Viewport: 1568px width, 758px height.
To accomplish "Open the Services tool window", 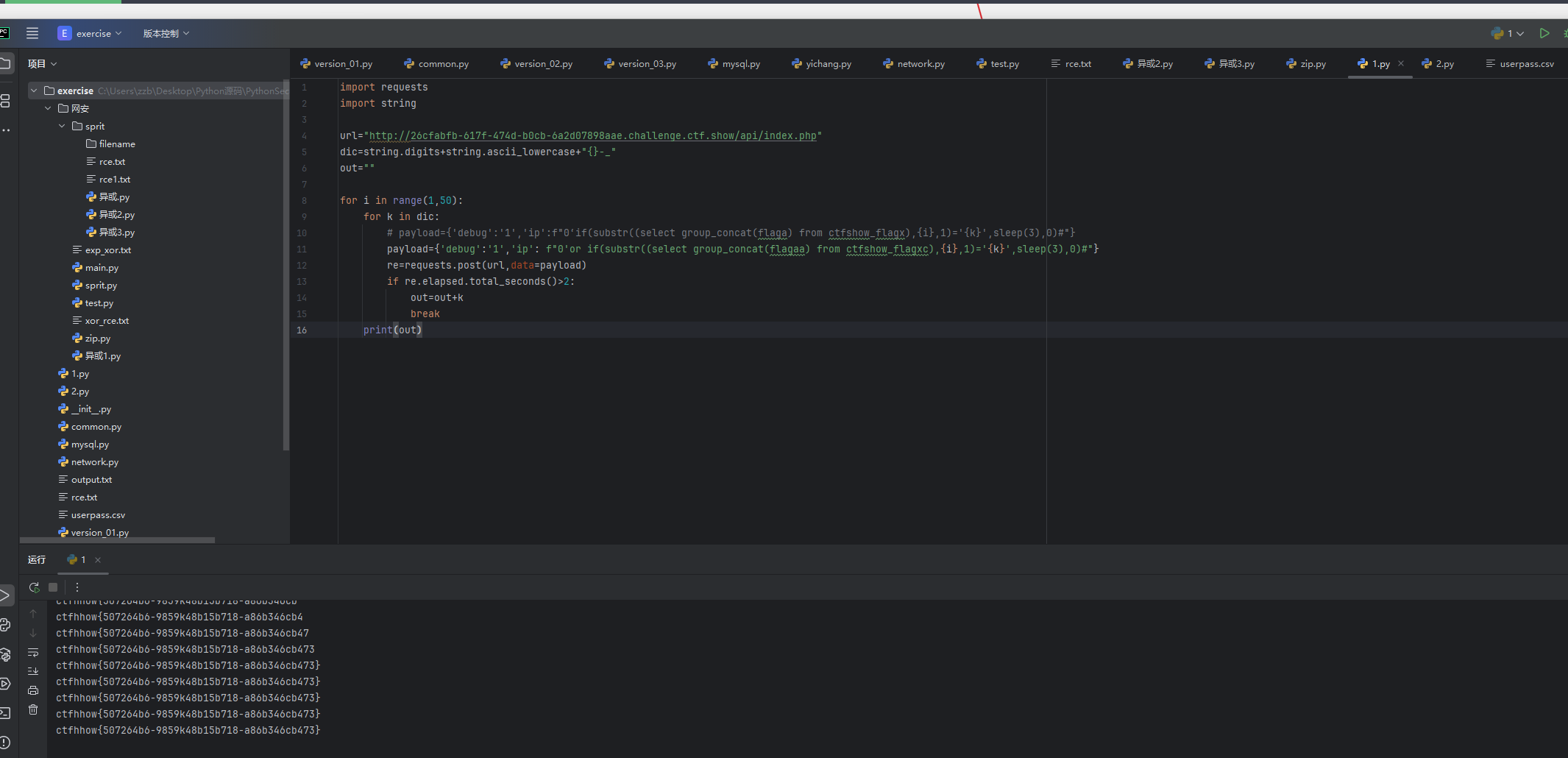I will [5, 684].
